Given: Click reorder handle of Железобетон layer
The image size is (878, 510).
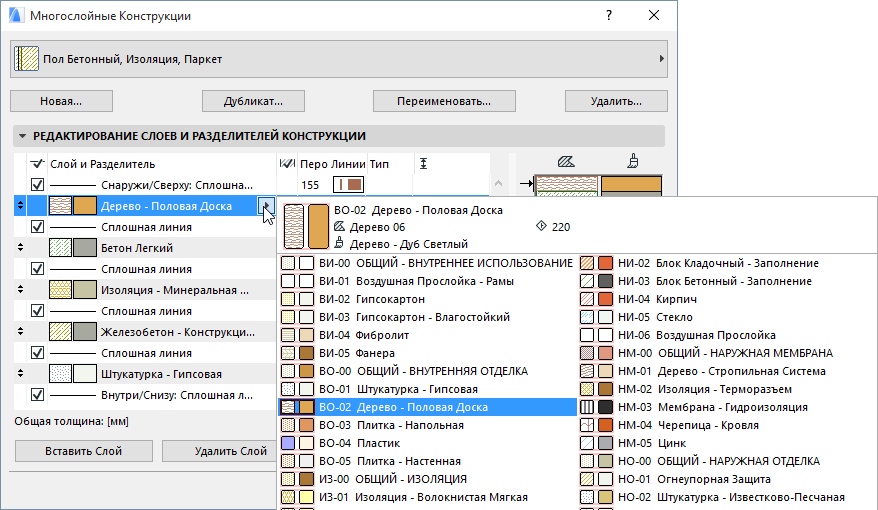Looking at the screenshot, I should coord(20,331).
